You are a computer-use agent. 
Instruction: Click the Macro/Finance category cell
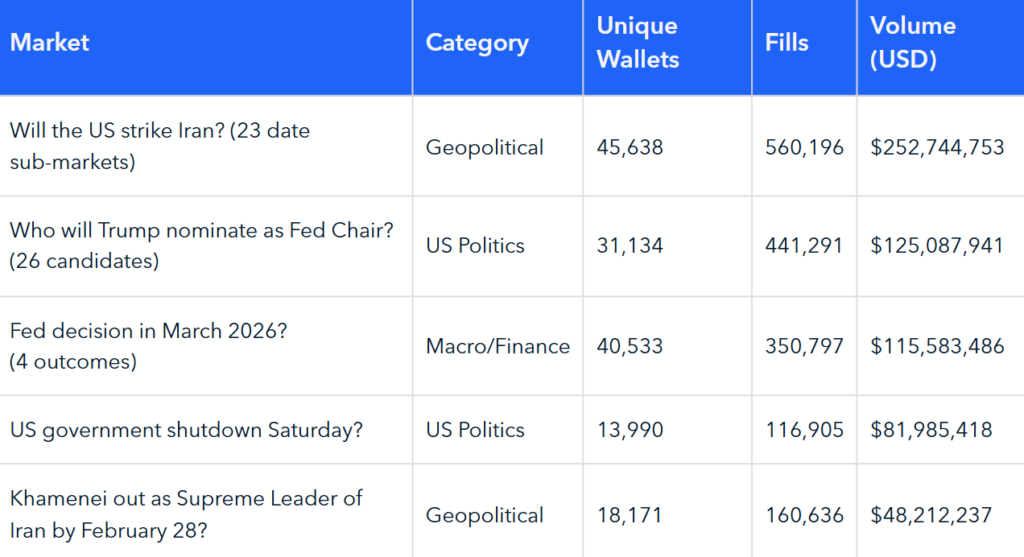498,346
